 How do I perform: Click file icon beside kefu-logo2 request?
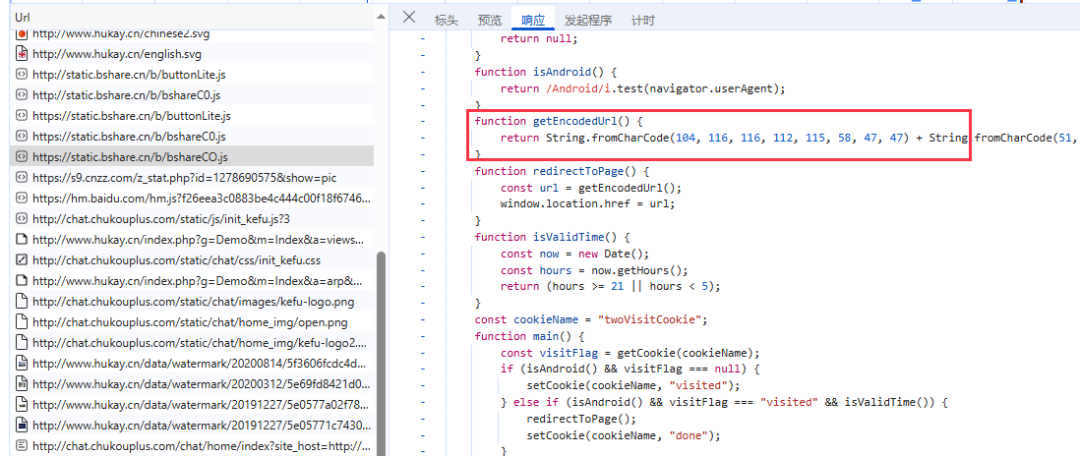click(x=21, y=342)
